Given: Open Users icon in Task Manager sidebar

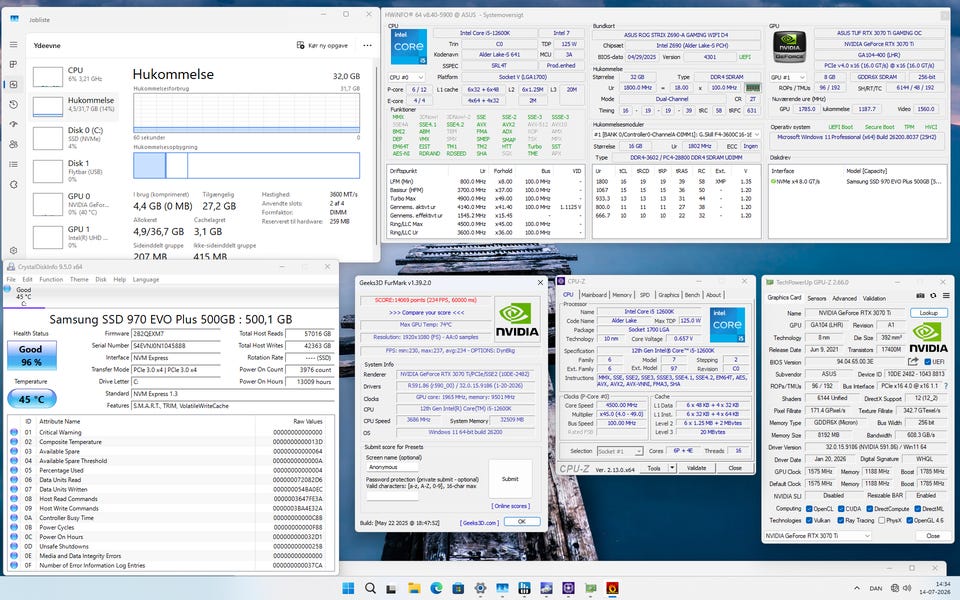Looking at the screenshot, I should [x=13, y=144].
